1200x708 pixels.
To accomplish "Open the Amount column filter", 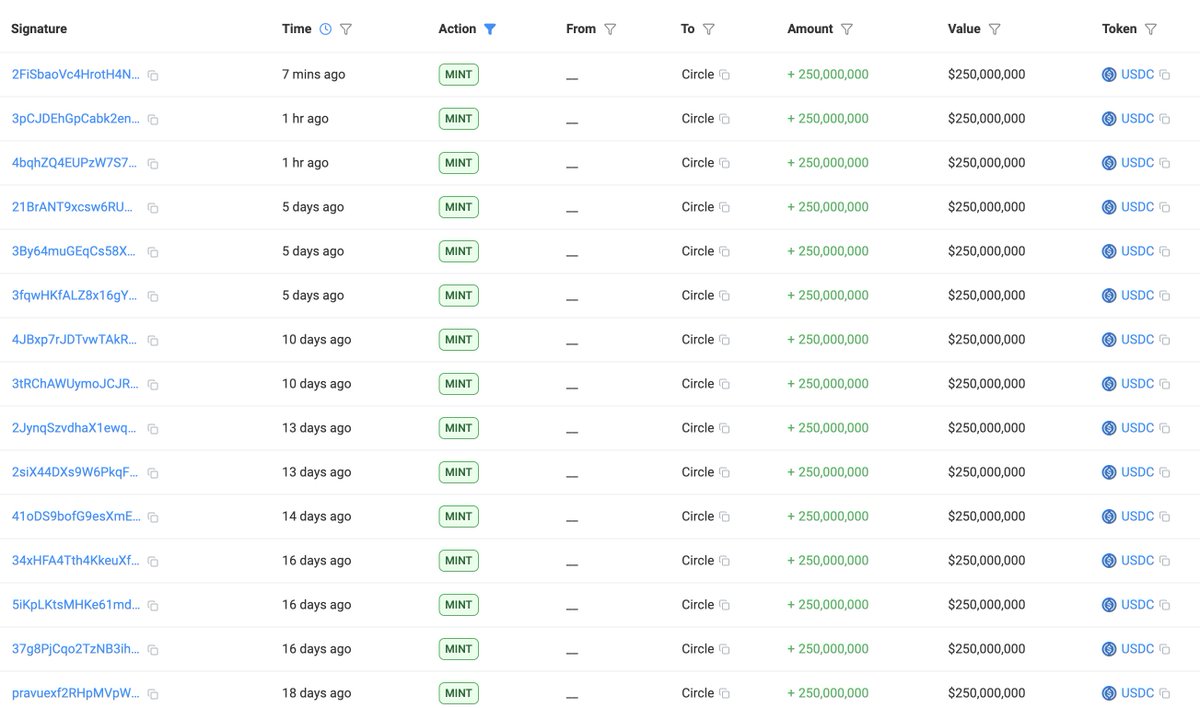I will [x=847, y=29].
